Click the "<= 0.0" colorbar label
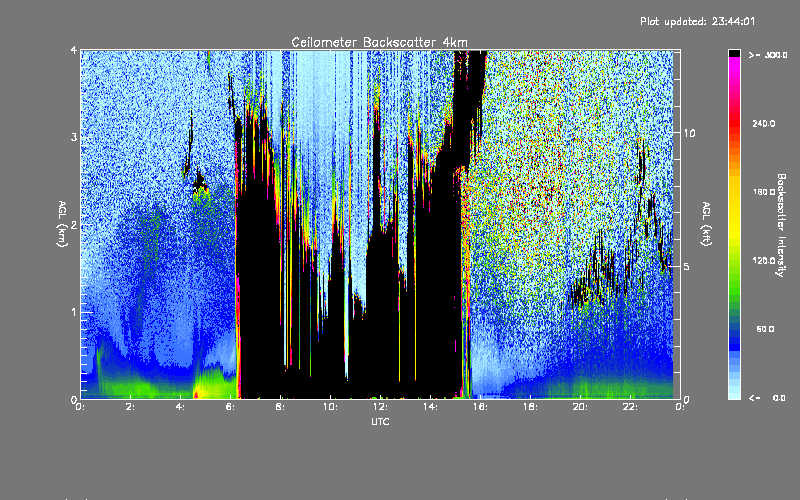This screenshot has height=500, width=800. (x=768, y=398)
